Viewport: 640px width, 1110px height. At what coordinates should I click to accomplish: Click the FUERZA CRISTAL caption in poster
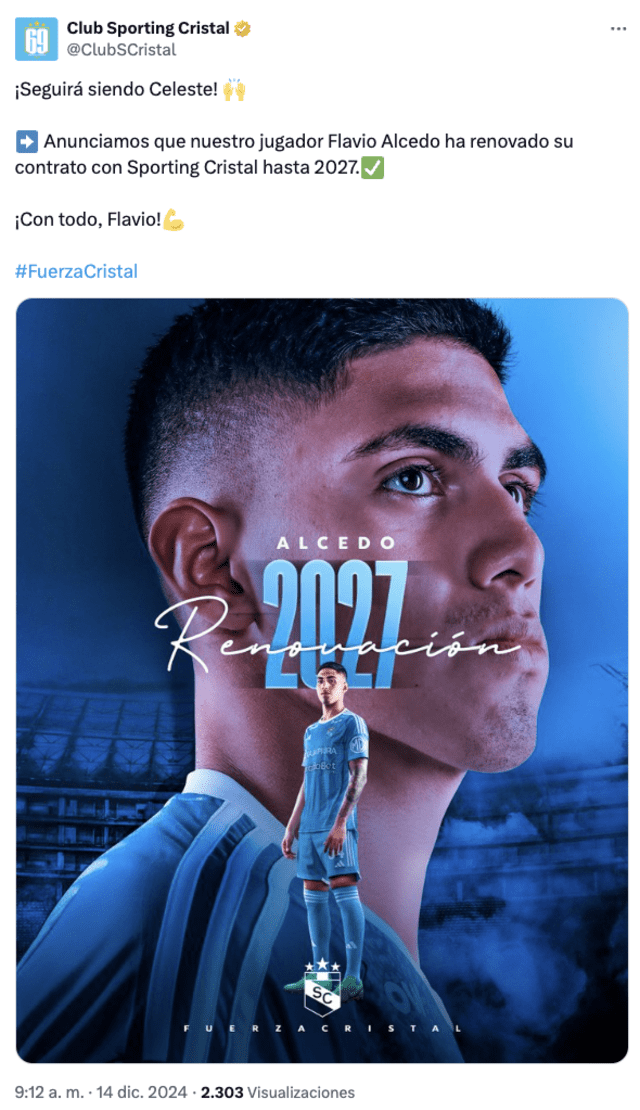coord(323,1028)
